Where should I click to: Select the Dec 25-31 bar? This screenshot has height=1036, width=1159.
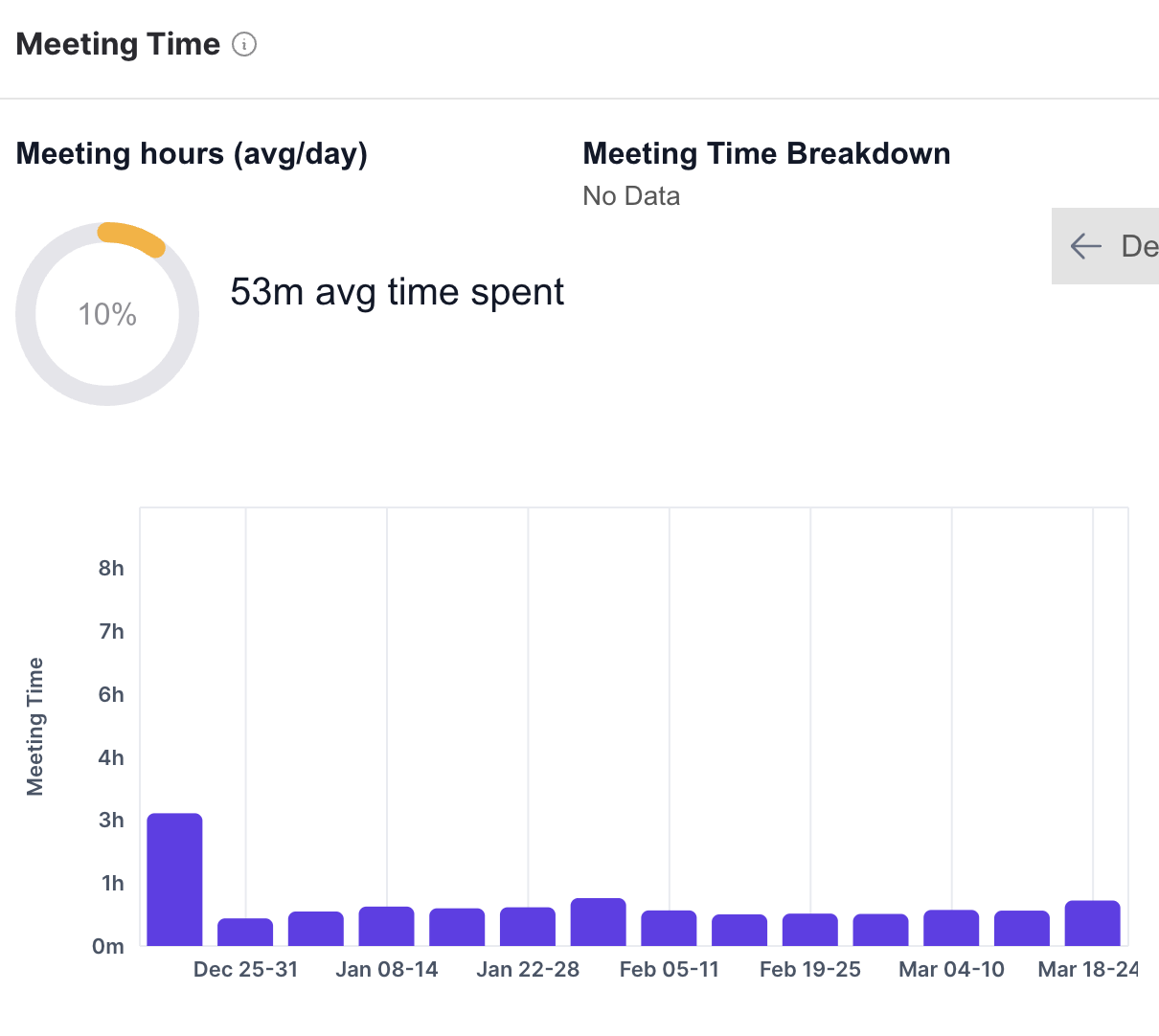(245, 932)
